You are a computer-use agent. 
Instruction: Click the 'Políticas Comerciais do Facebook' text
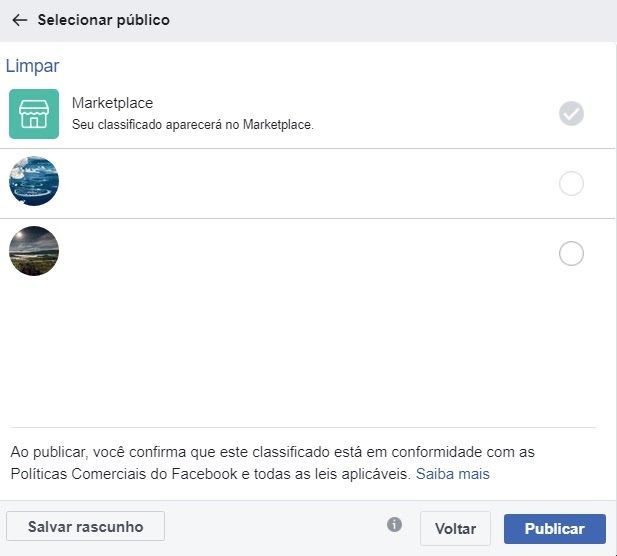pos(124,474)
